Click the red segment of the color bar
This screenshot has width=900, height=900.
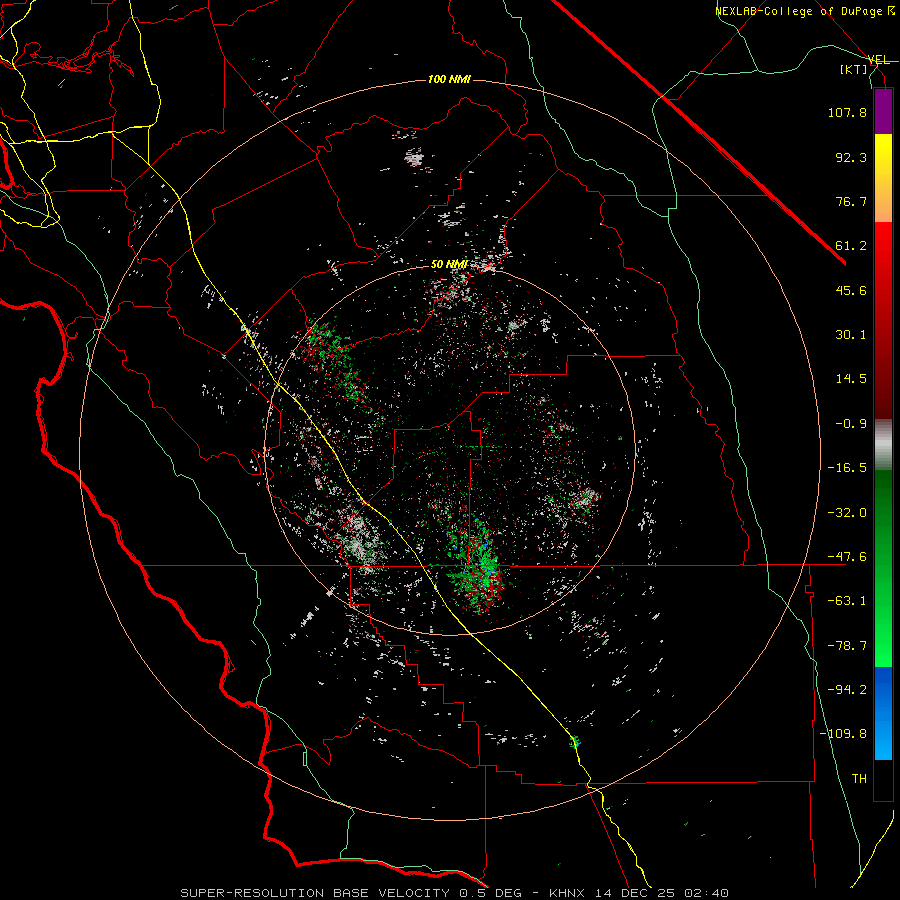tap(883, 320)
